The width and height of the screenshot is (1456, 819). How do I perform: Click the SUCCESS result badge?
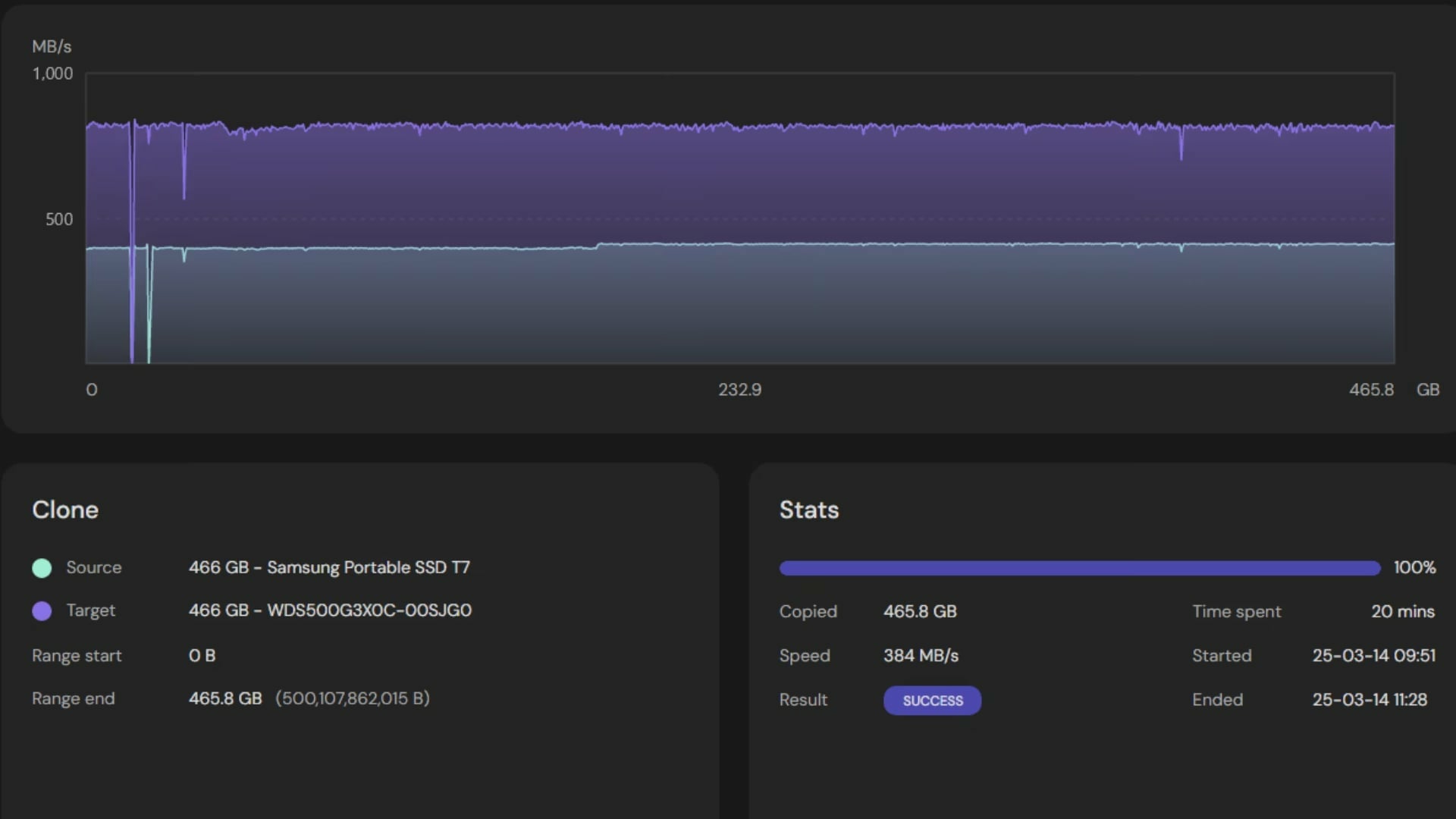(x=932, y=701)
